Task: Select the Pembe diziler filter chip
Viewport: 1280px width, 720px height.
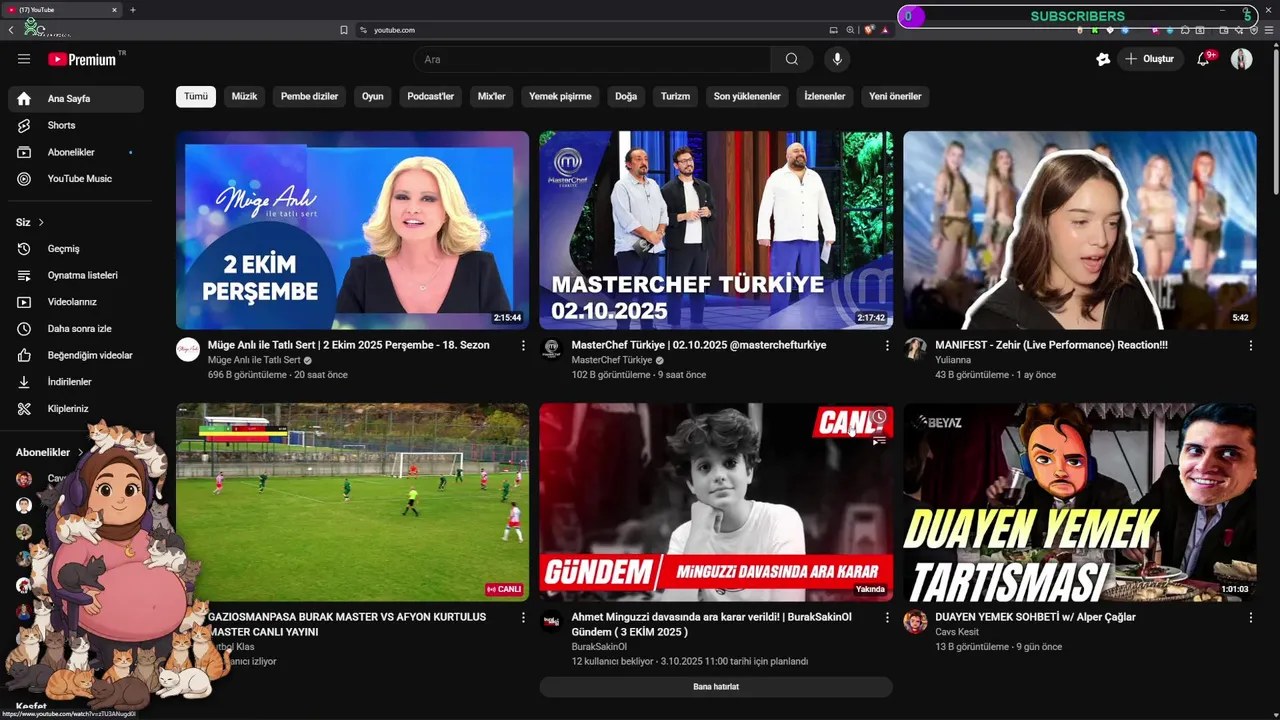Action: [x=309, y=96]
